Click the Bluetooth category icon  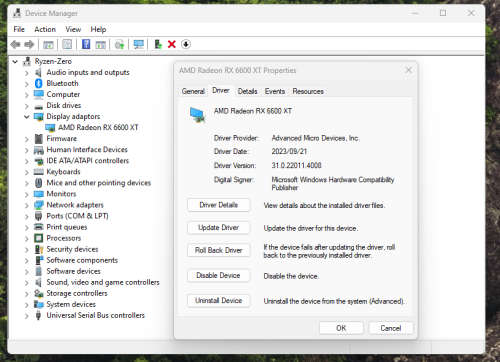pyautogui.click(x=39, y=83)
